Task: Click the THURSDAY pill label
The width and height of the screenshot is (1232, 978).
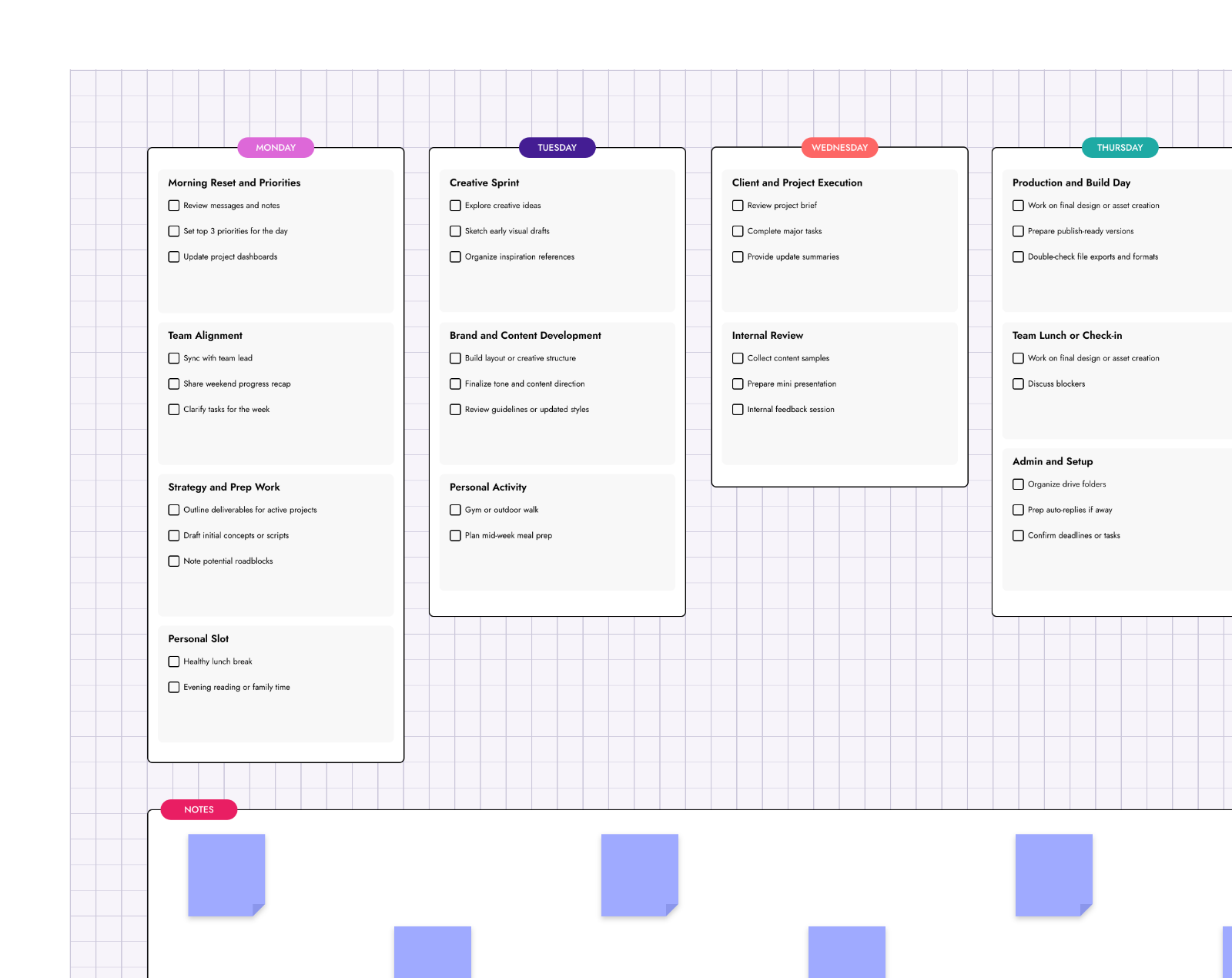Action: point(1120,148)
